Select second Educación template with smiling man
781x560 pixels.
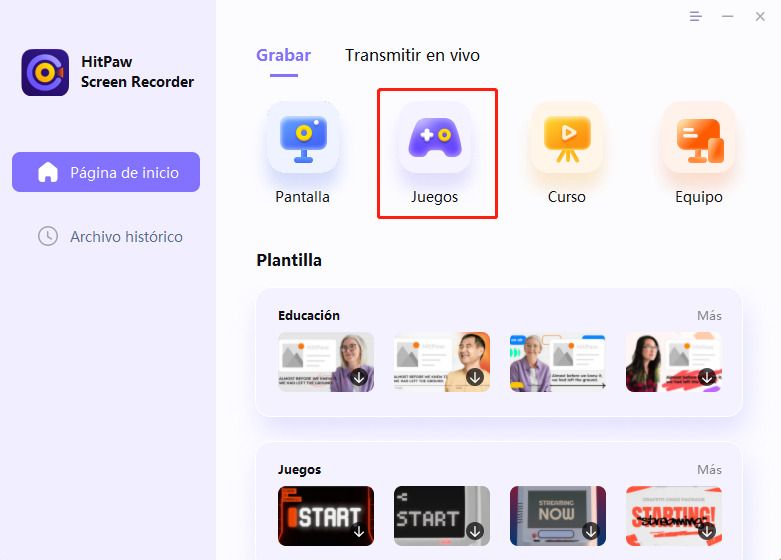tap(442, 362)
